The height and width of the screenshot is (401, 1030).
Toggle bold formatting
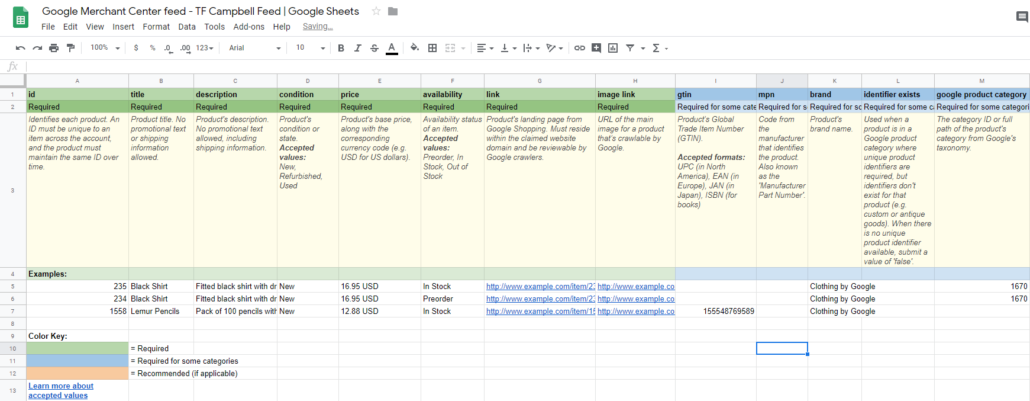point(341,48)
